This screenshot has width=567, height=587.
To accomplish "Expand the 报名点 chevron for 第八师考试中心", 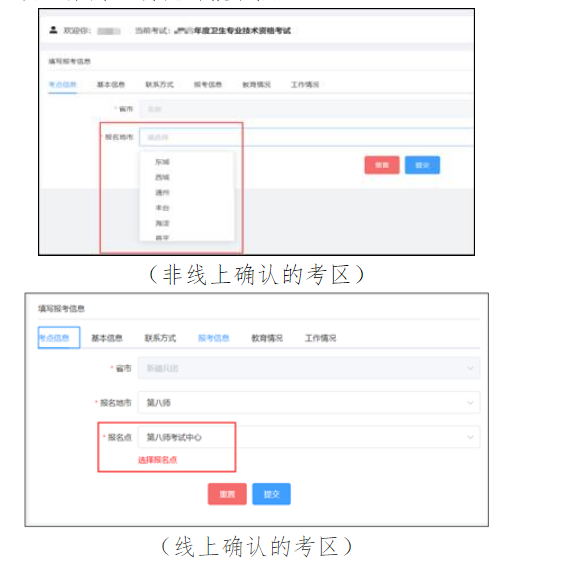I will pos(470,437).
